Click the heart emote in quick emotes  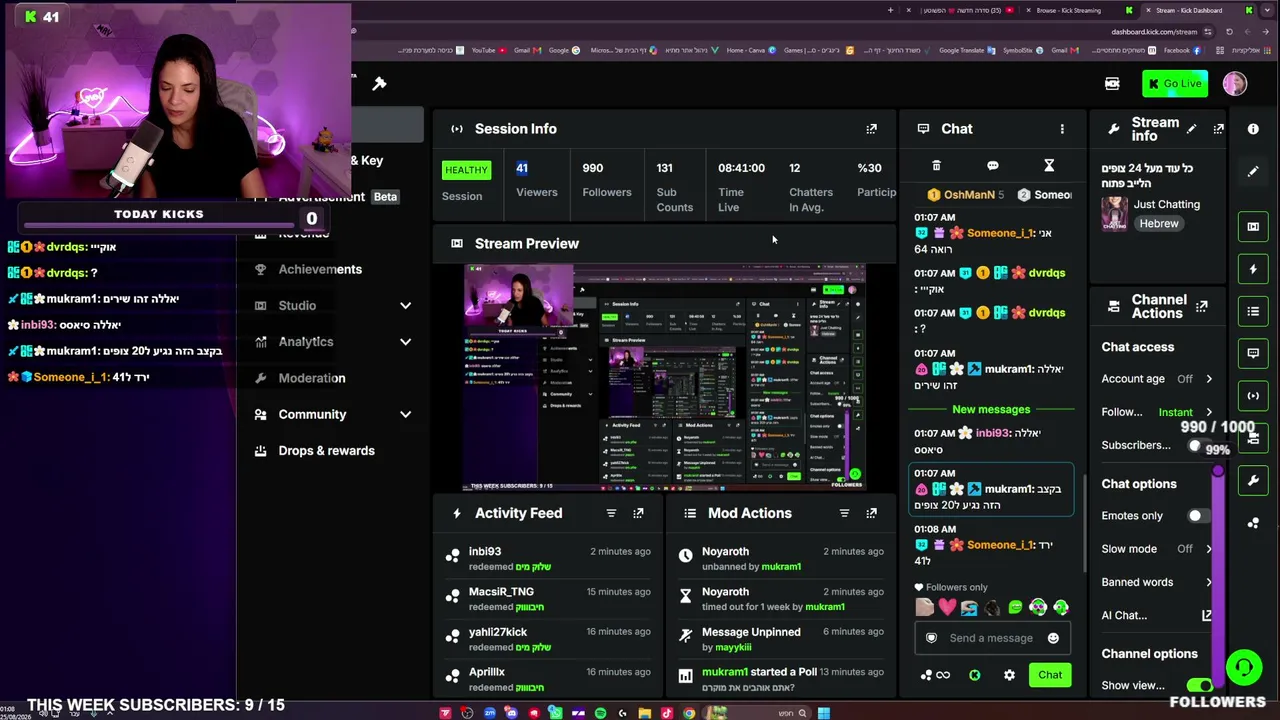coord(947,607)
